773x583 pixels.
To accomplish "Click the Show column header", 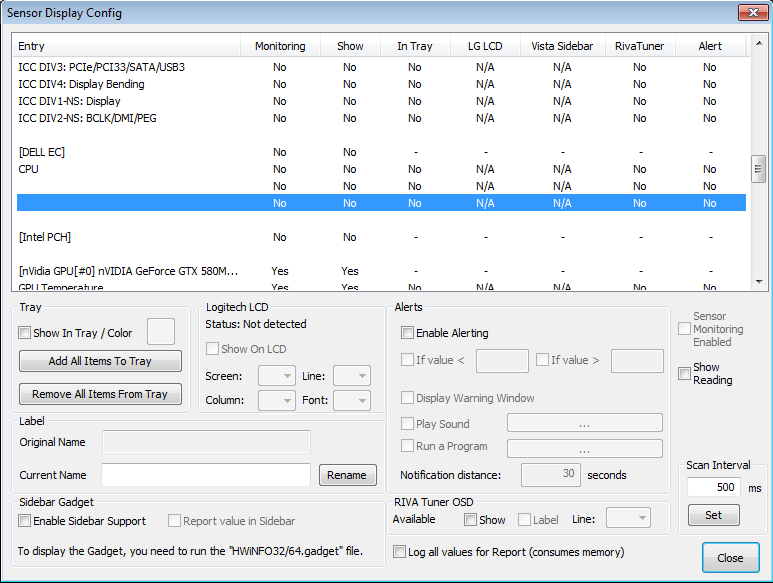I will 350,46.
